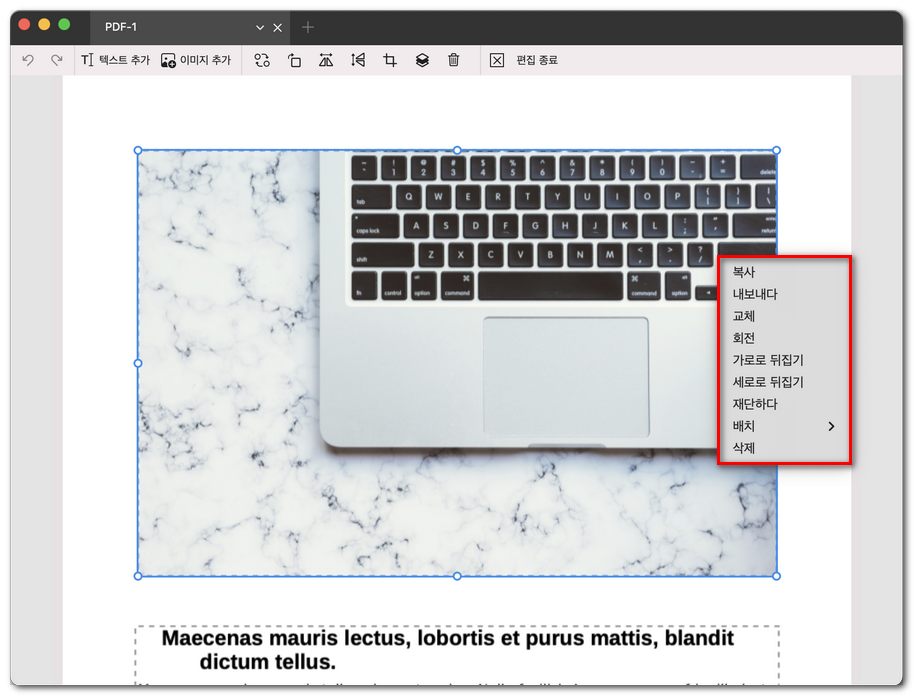Click the redo arrow icon

click(x=57, y=60)
